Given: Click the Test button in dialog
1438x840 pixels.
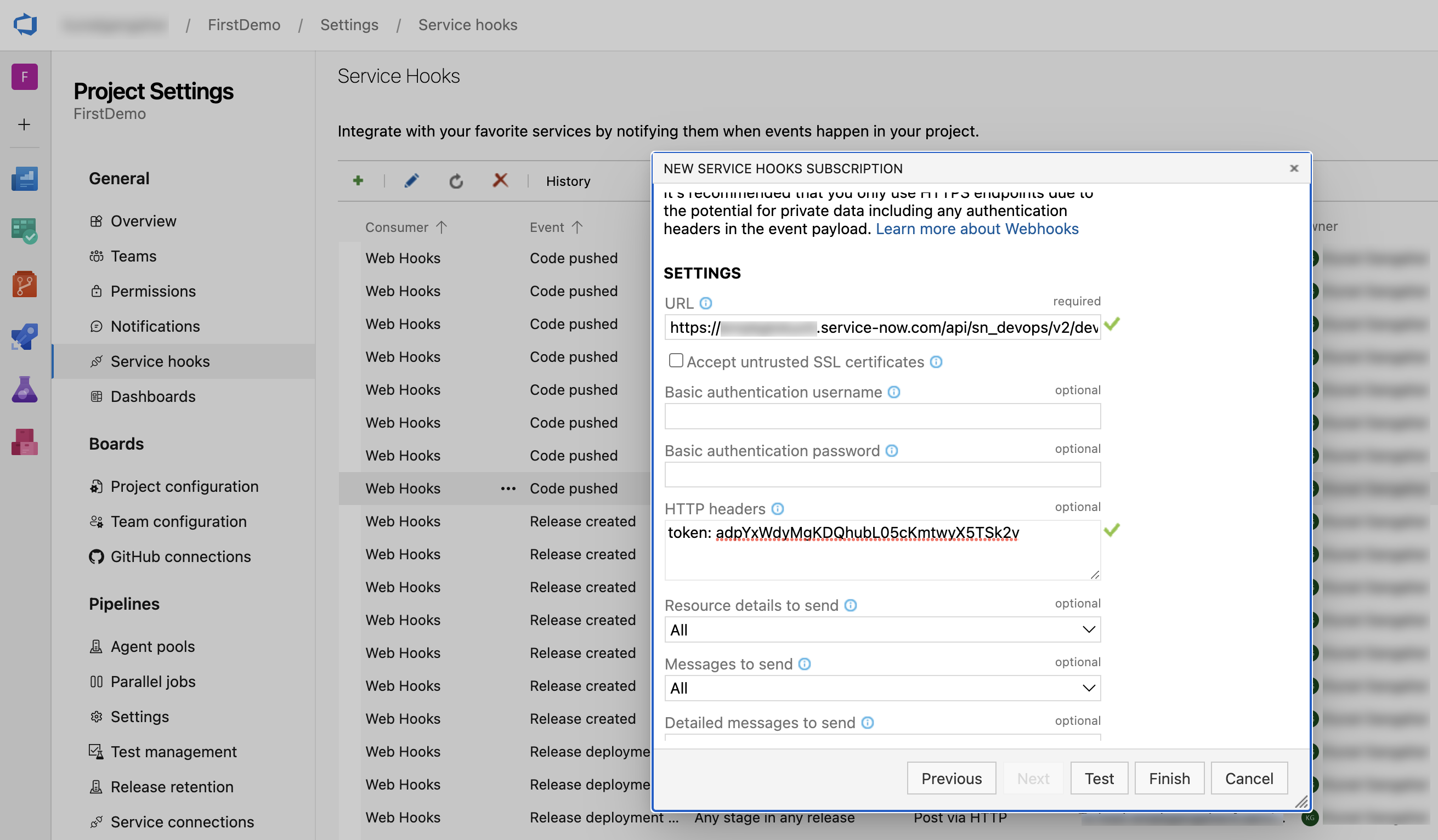Looking at the screenshot, I should [1099, 779].
